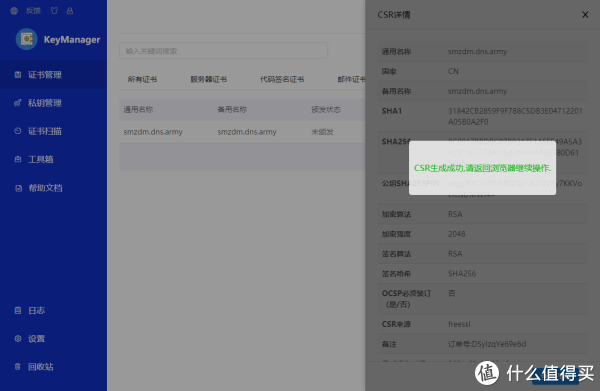Switch to the 服务器证书 tab
600x391 pixels.
pos(209,79)
